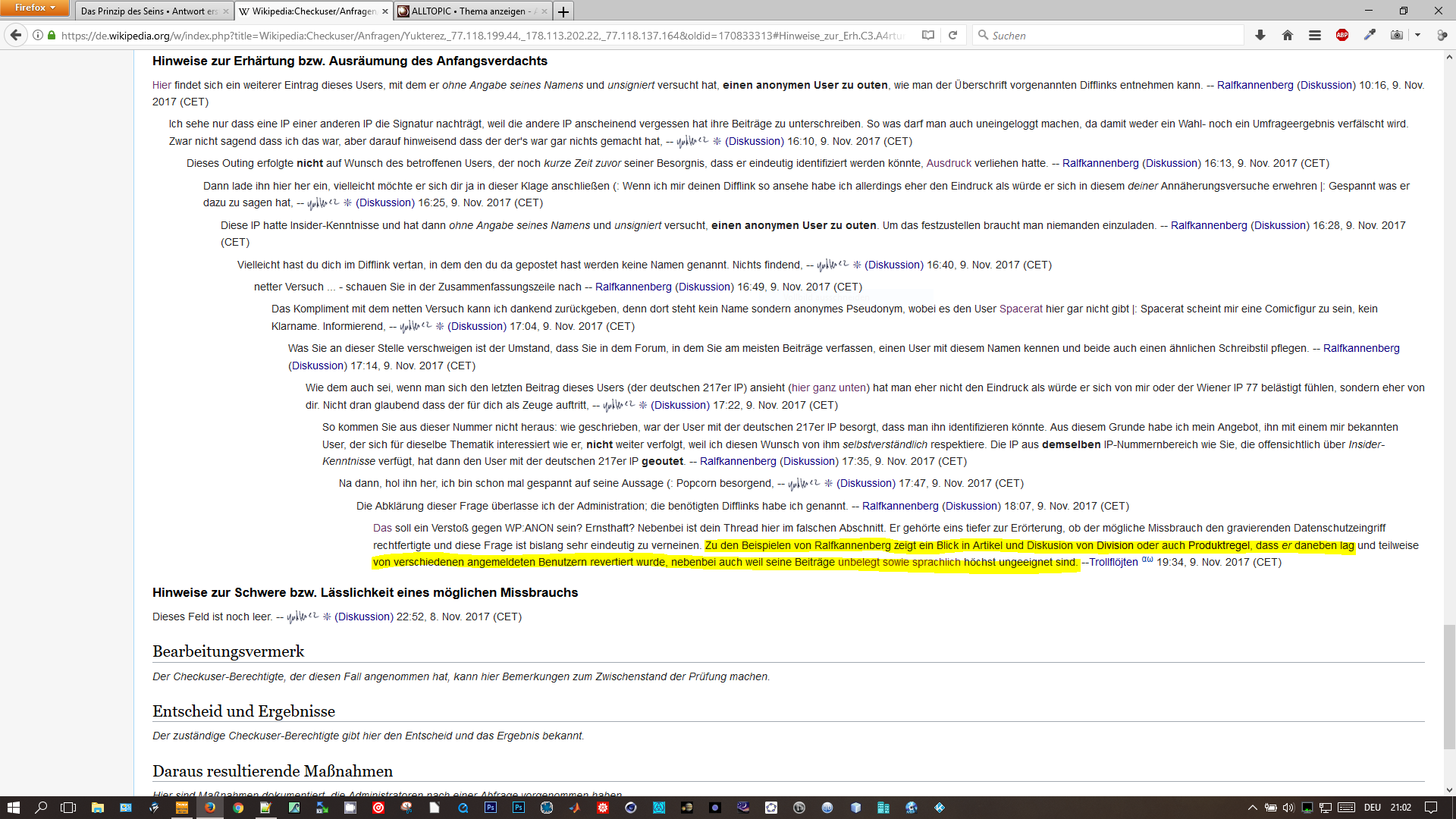Open the orange Firefox menu button
The image size is (1456, 819).
point(35,8)
